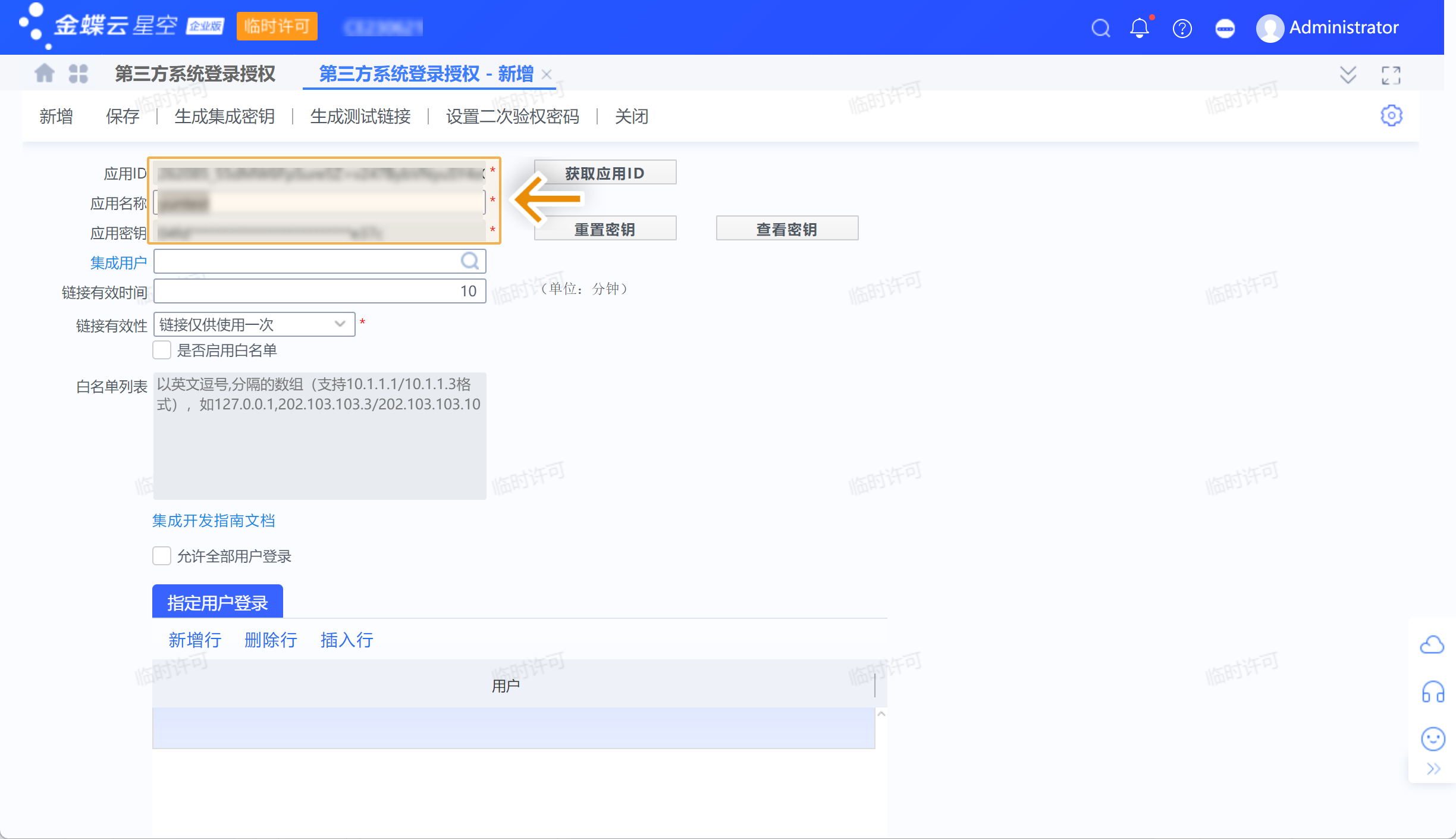The height and width of the screenshot is (839, 1456).
Task: Toggle fullscreen with the expand icon
Action: 1391,75
